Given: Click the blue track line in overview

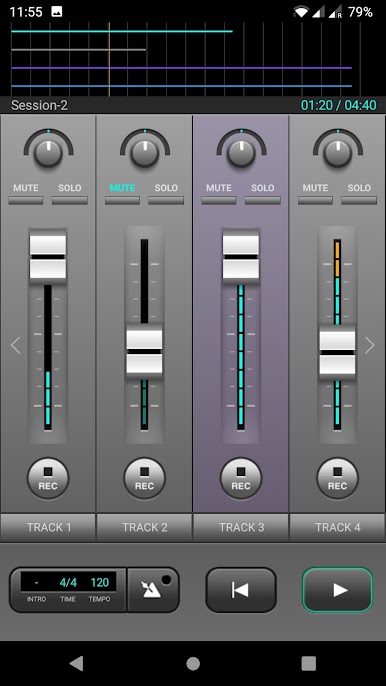Looking at the screenshot, I should click(182, 86).
